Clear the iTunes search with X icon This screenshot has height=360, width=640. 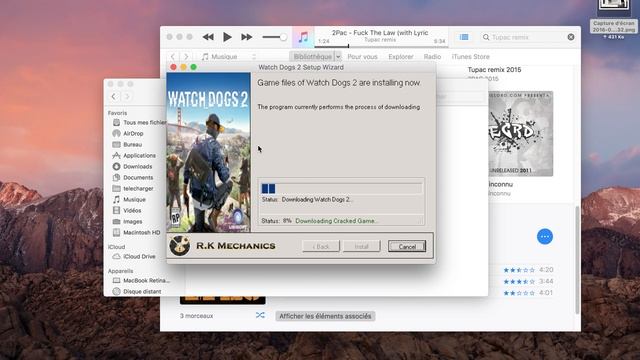coord(571,37)
